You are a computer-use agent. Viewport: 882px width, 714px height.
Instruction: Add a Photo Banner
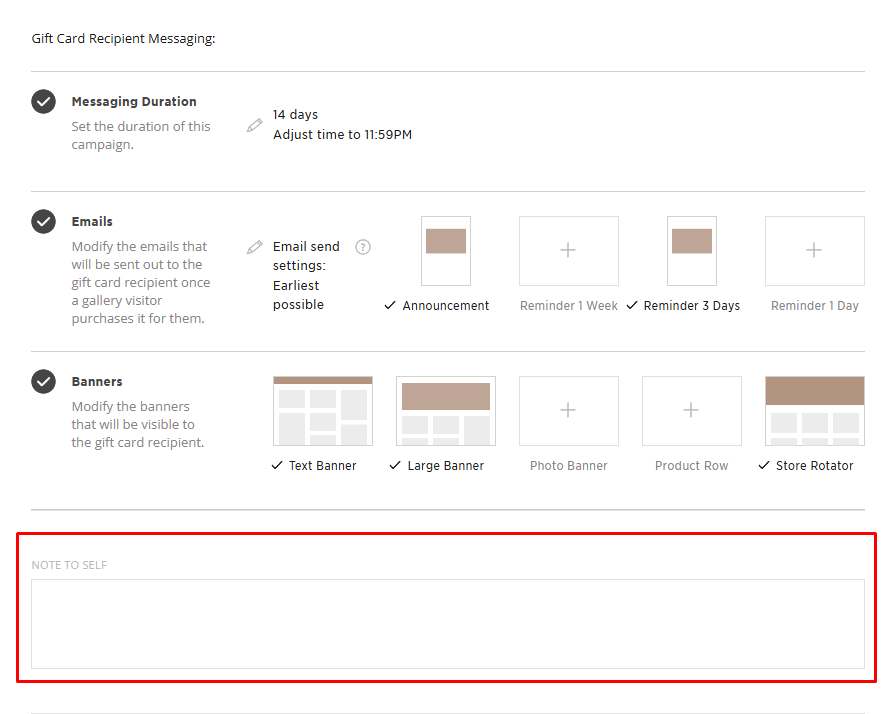(568, 411)
